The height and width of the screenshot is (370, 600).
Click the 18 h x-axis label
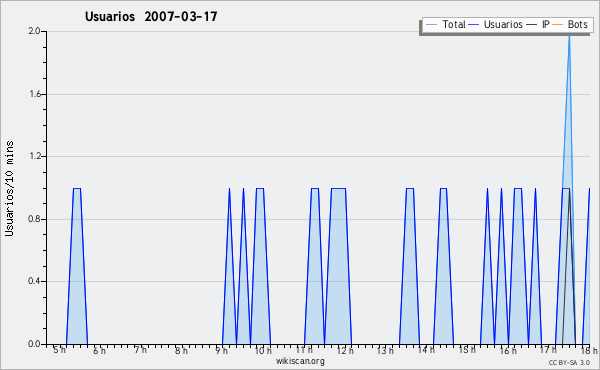(589, 350)
